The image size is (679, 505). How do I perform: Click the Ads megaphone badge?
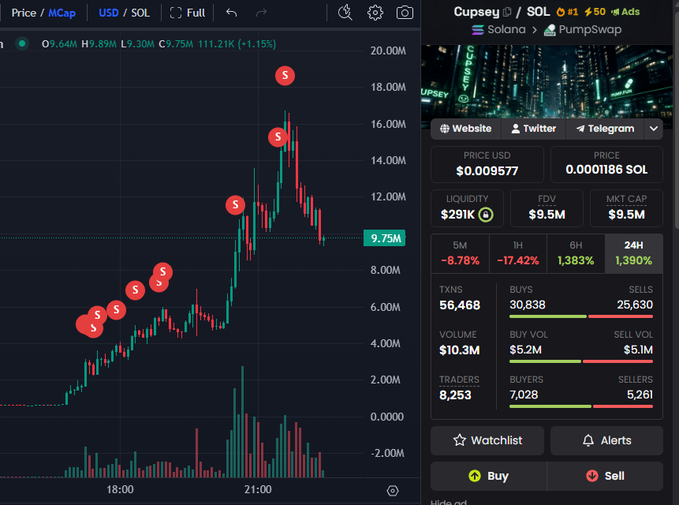[x=625, y=12]
